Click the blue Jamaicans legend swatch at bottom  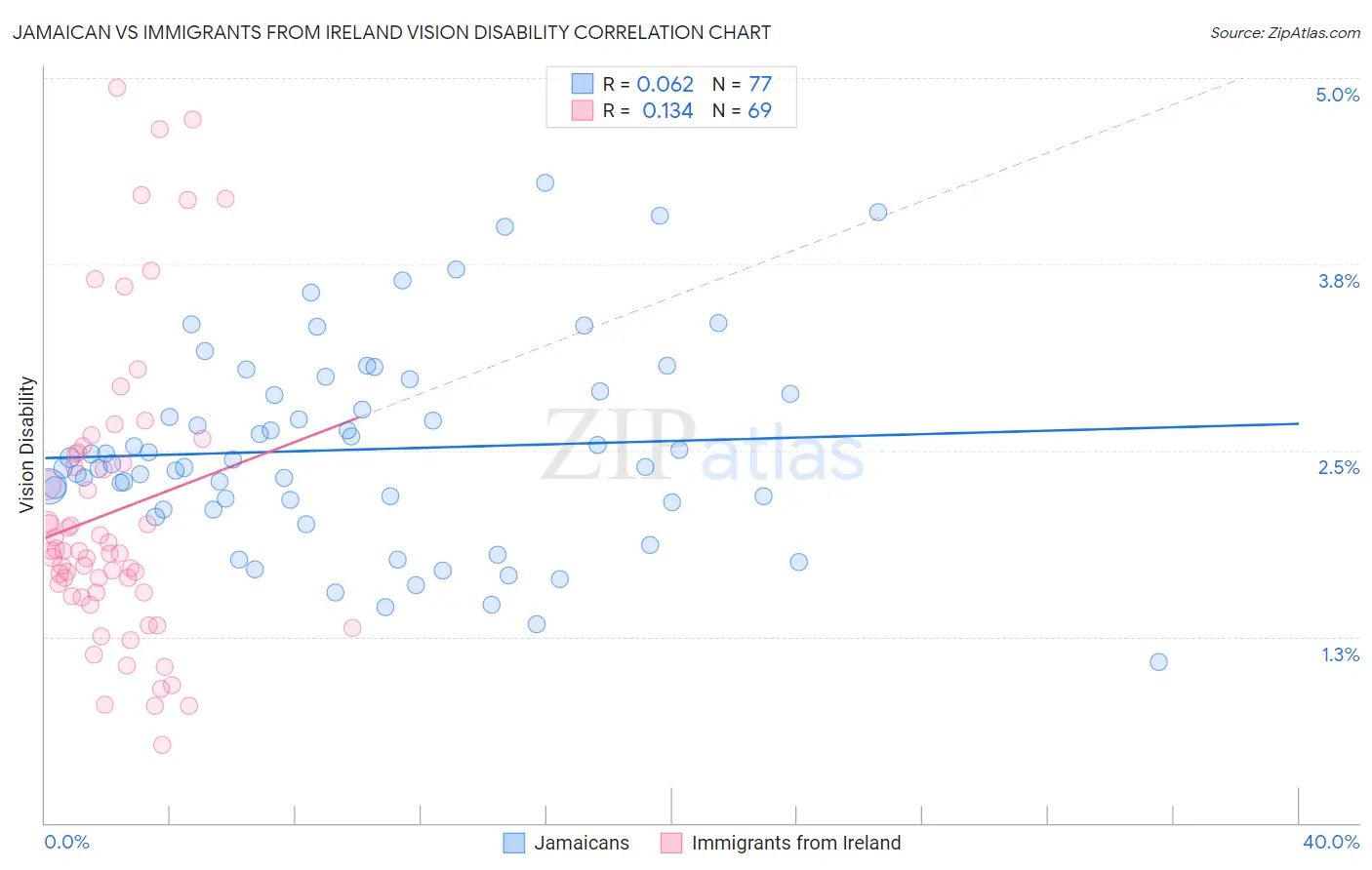tap(514, 843)
